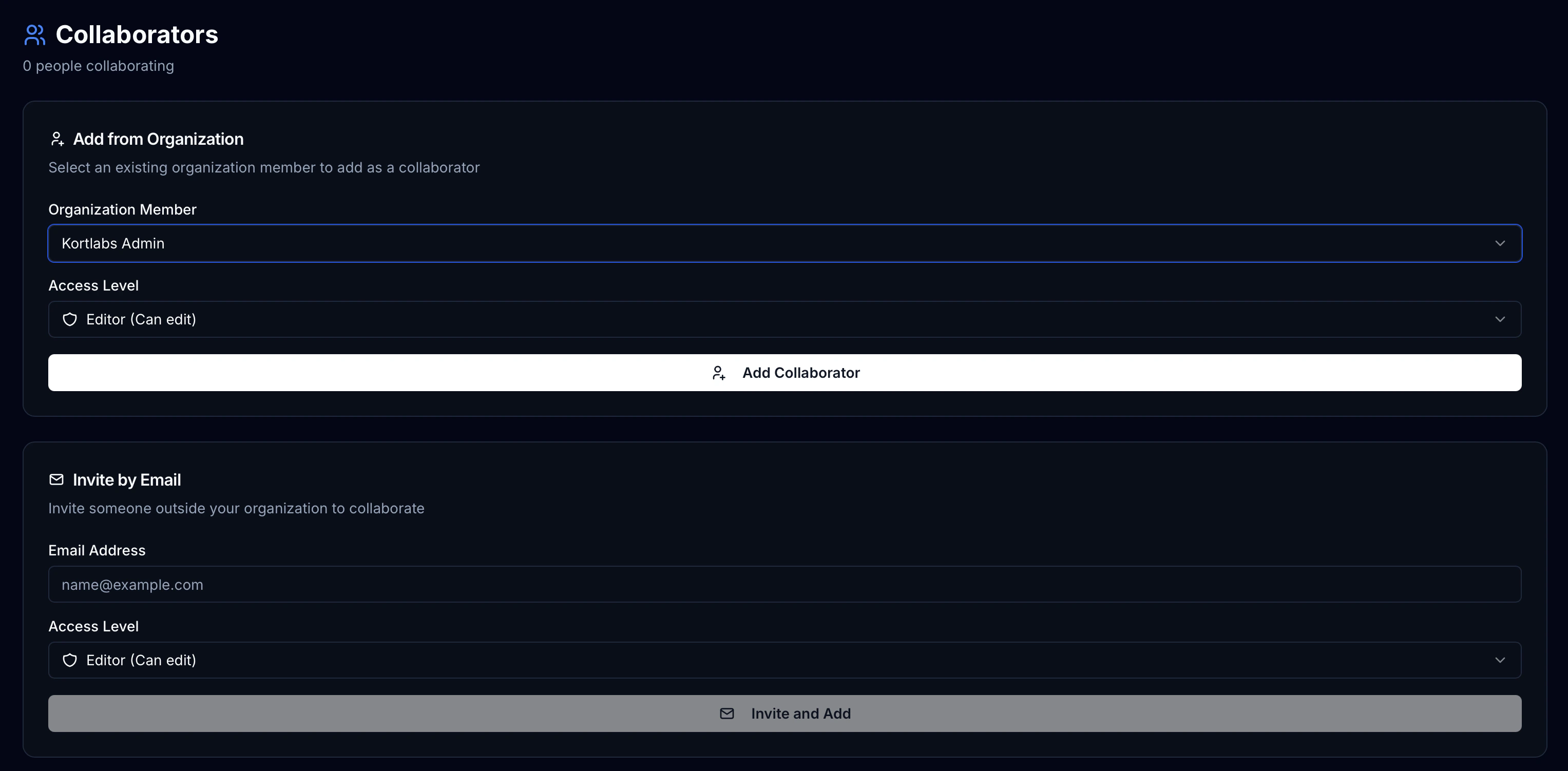Click the shield icon in email section access level
This screenshot has height=771, width=1568.
tap(70, 660)
